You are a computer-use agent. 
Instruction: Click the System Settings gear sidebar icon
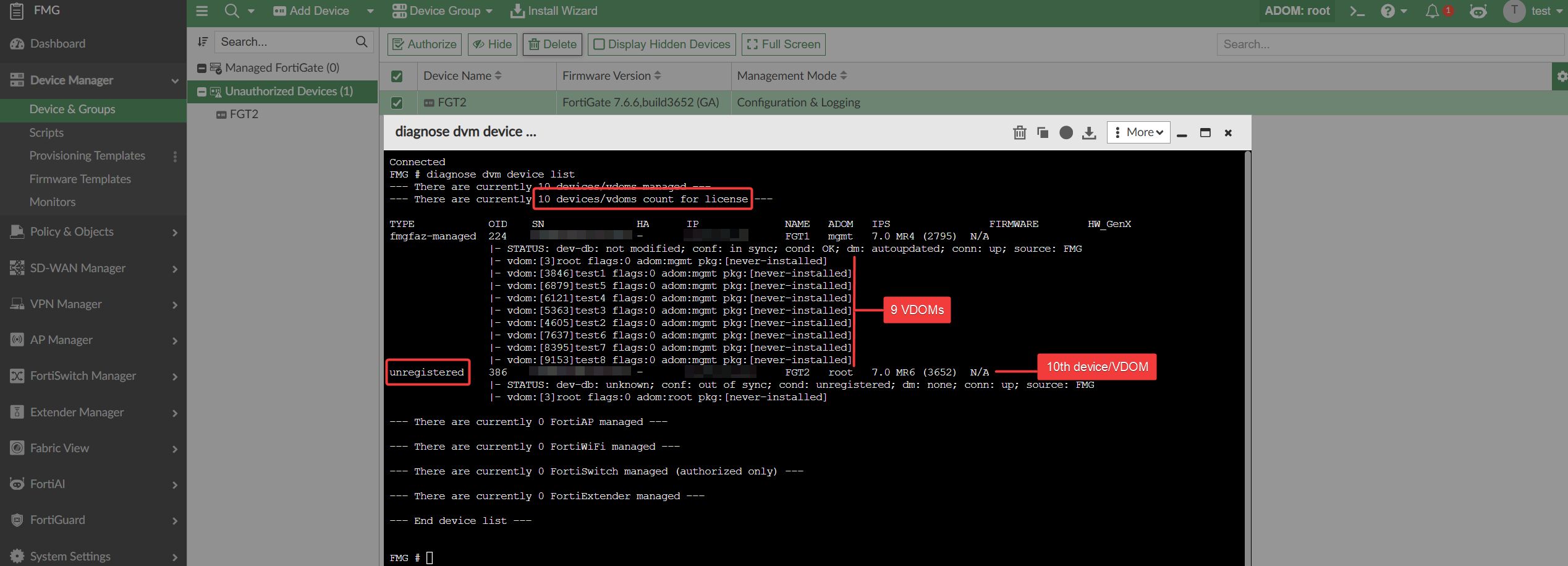pos(17,556)
